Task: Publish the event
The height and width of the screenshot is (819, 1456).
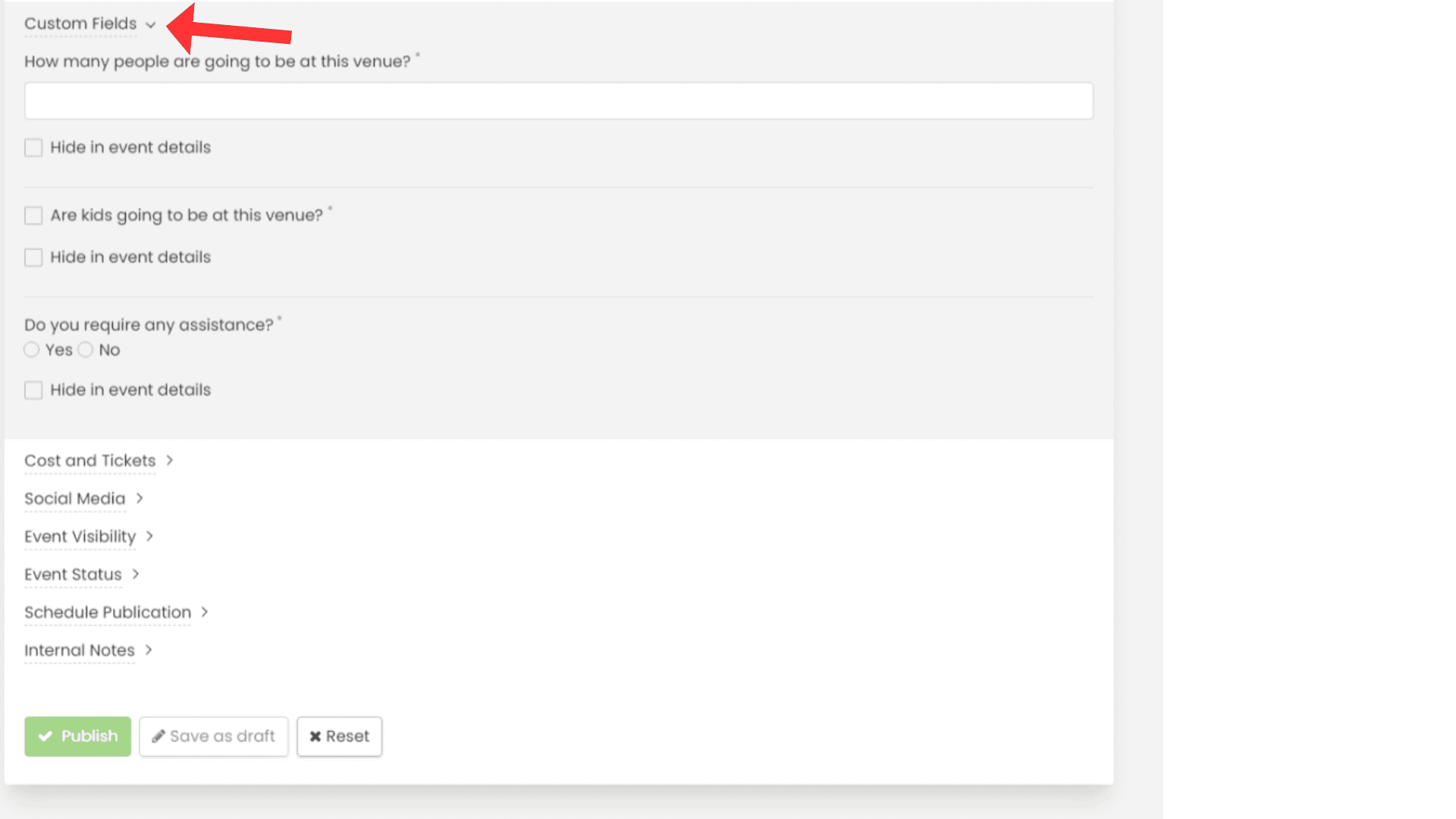Action: 77,736
